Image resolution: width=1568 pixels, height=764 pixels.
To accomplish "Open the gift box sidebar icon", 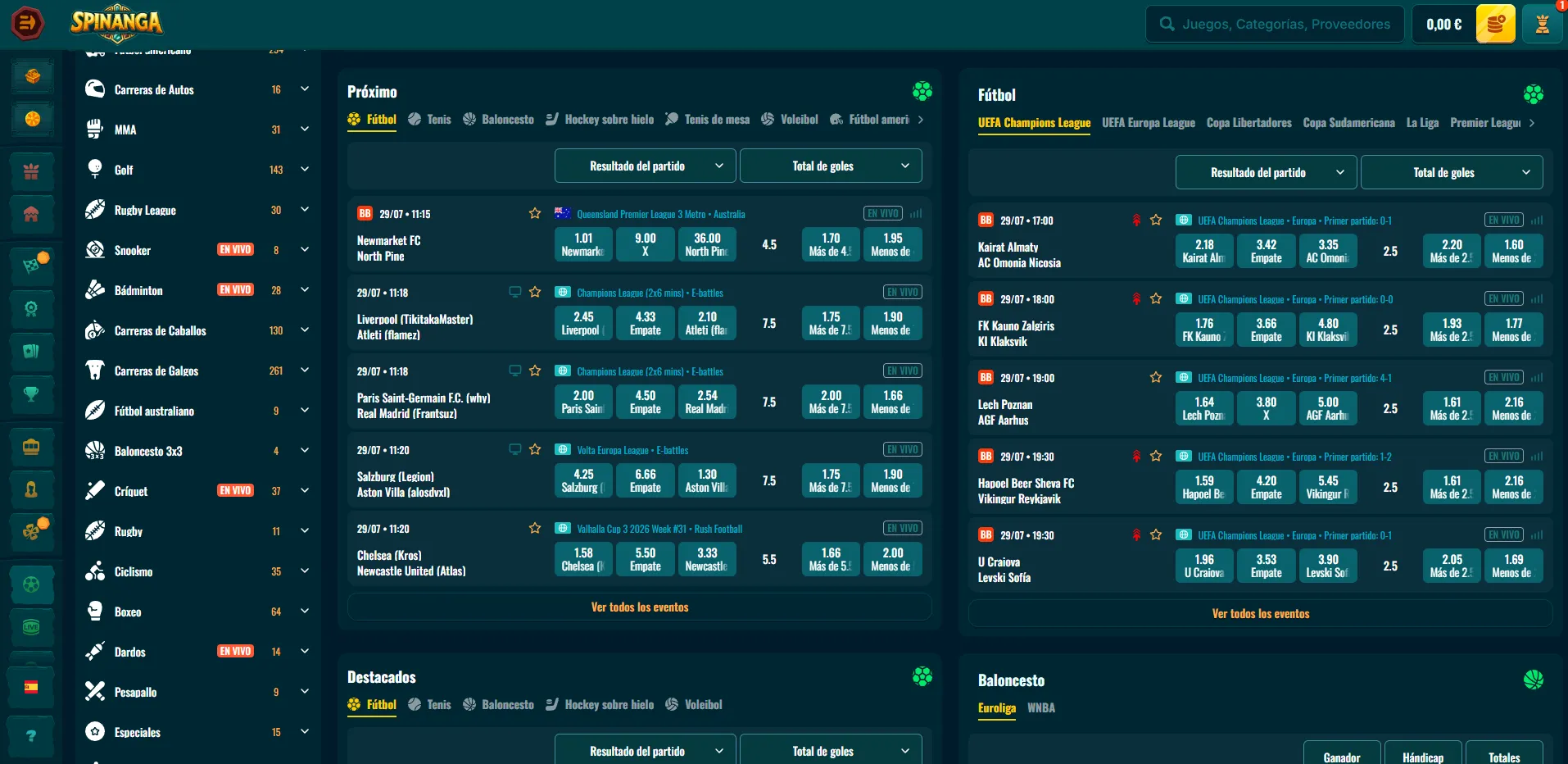I will [31, 171].
